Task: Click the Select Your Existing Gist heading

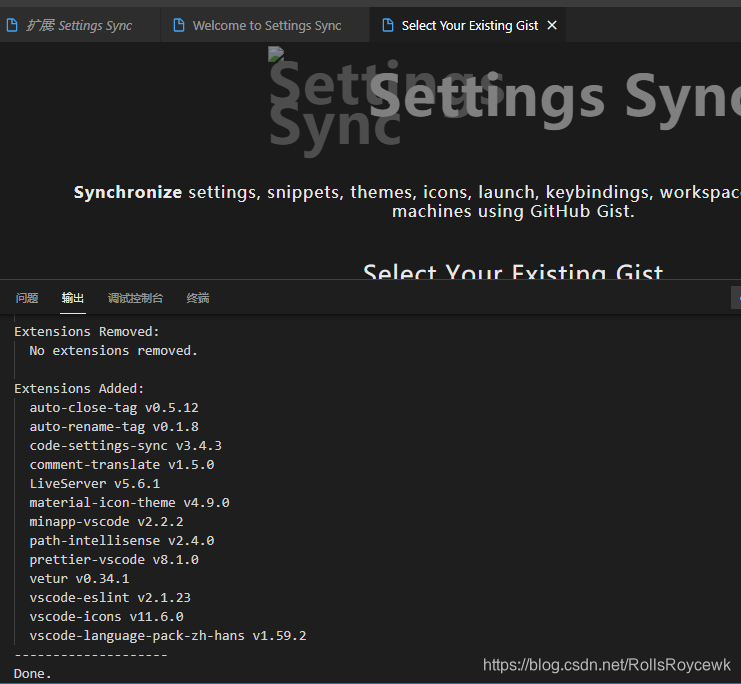Action: point(513,271)
